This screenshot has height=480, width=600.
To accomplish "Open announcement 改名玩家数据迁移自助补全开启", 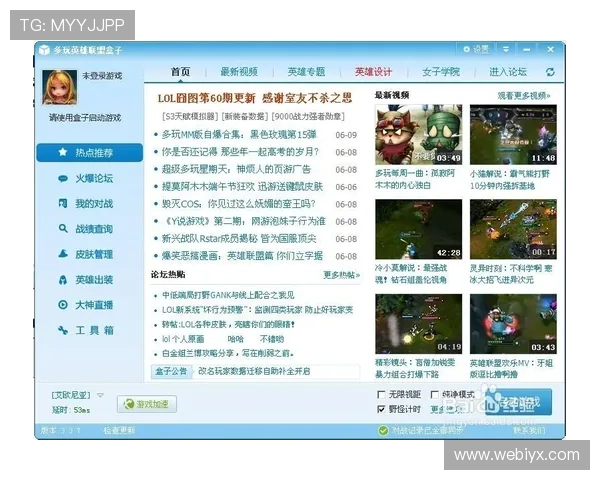I will (x=254, y=371).
